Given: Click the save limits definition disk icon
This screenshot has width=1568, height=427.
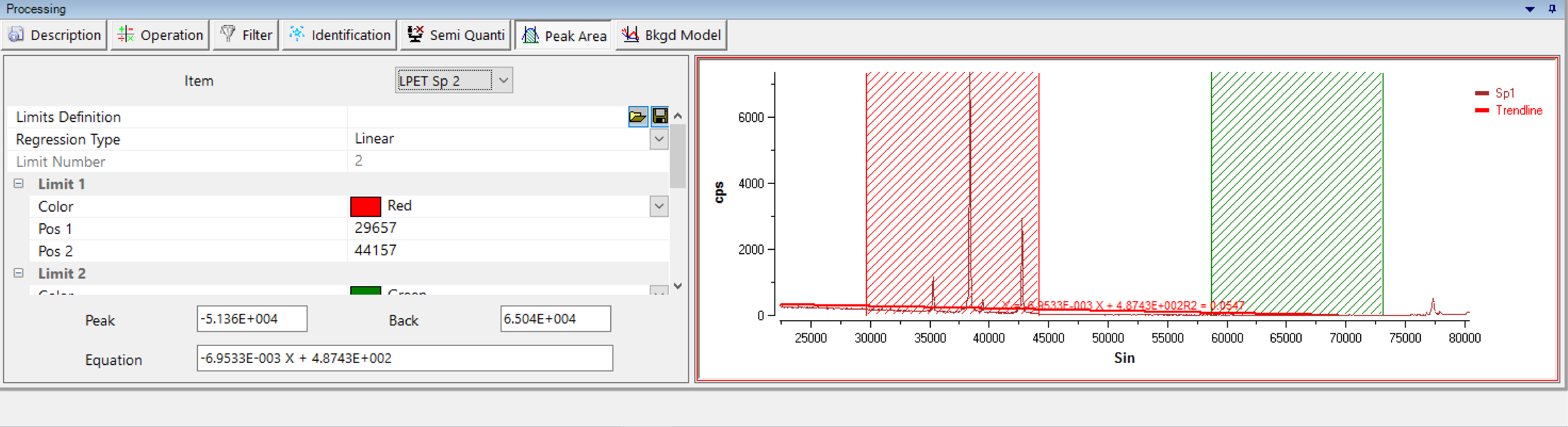Looking at the screenshot, I should (660, 116).
